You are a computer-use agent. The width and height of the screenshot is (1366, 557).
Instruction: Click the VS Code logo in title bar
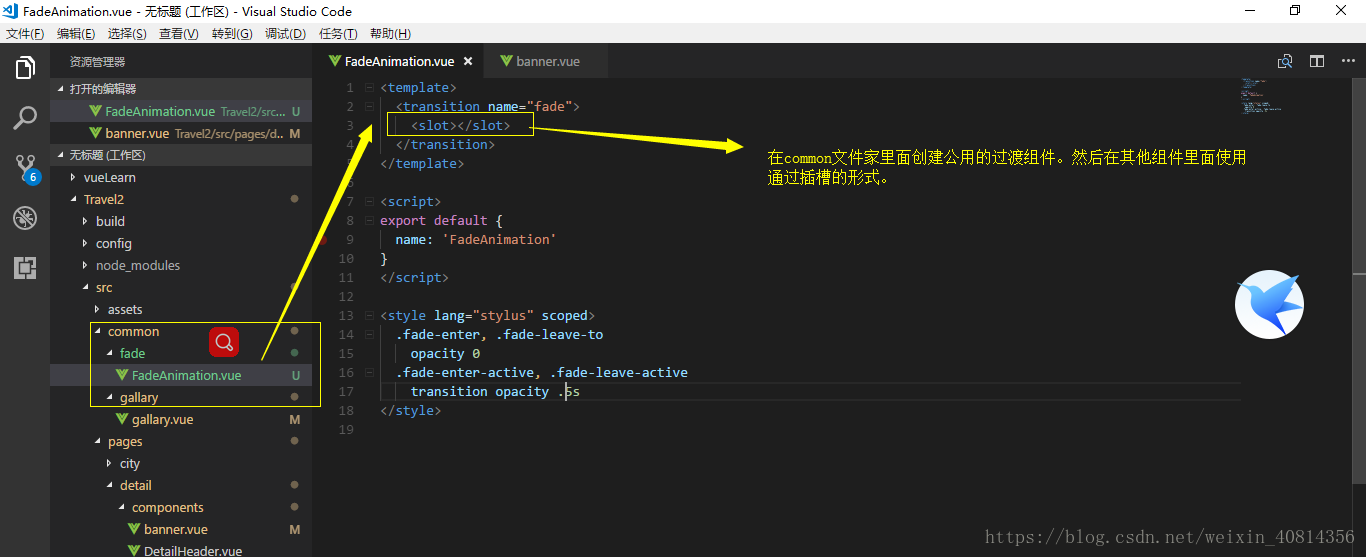[12, 11]
